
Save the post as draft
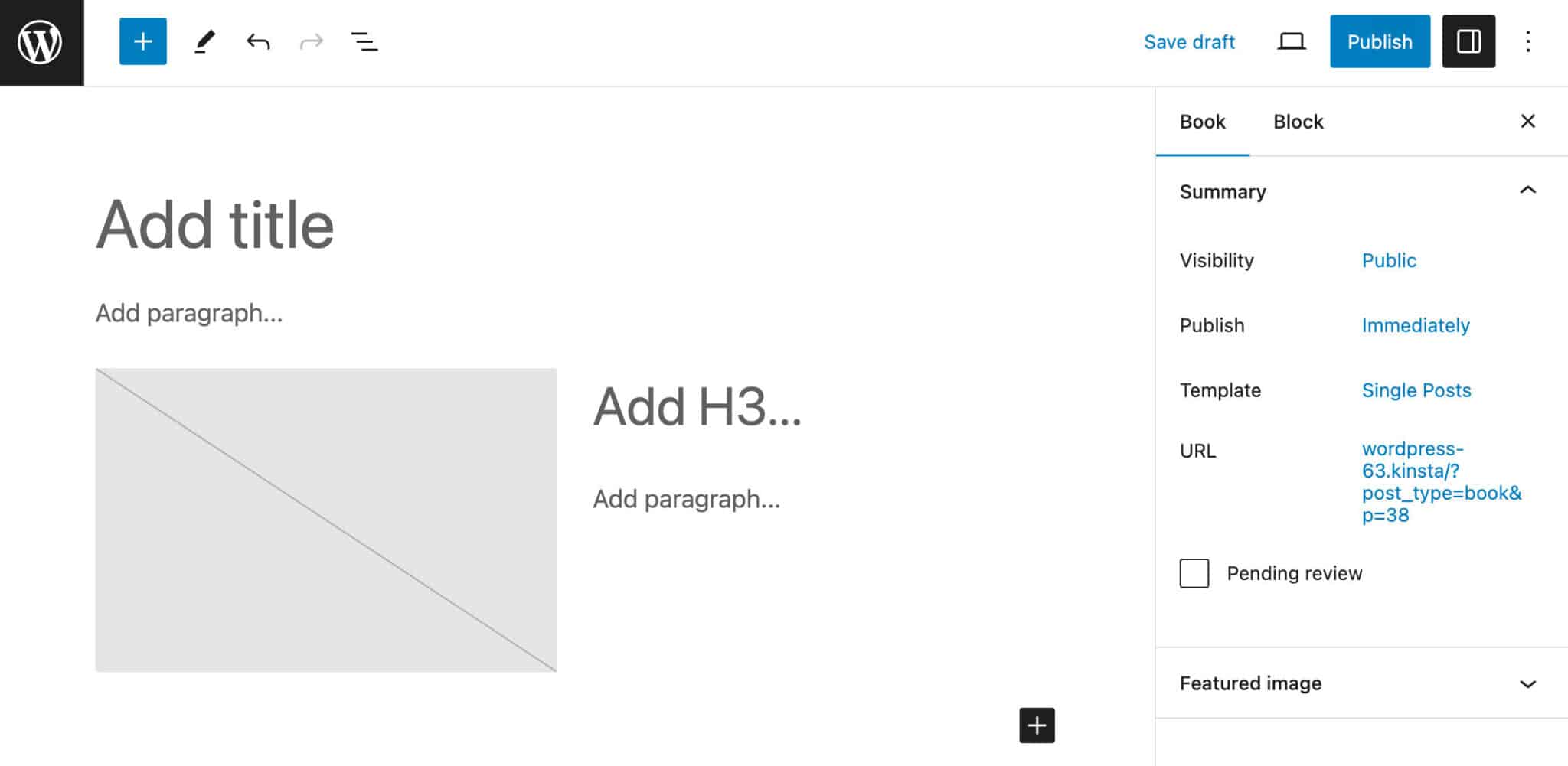click(x=1189, y=41)
